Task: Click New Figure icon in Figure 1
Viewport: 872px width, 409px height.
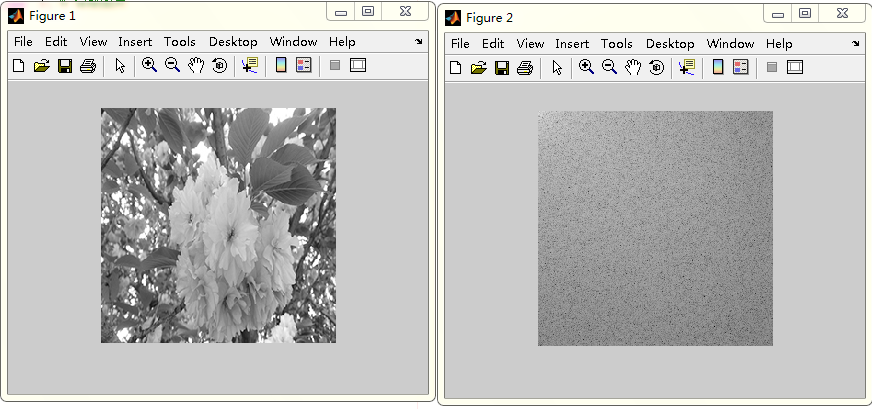Action: (18, 66)
